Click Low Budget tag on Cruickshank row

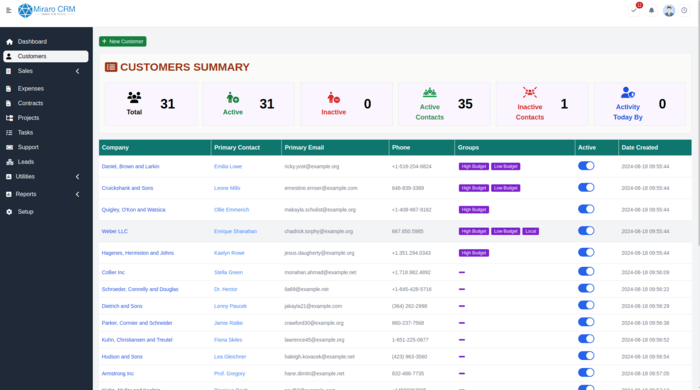coord(505,188)
